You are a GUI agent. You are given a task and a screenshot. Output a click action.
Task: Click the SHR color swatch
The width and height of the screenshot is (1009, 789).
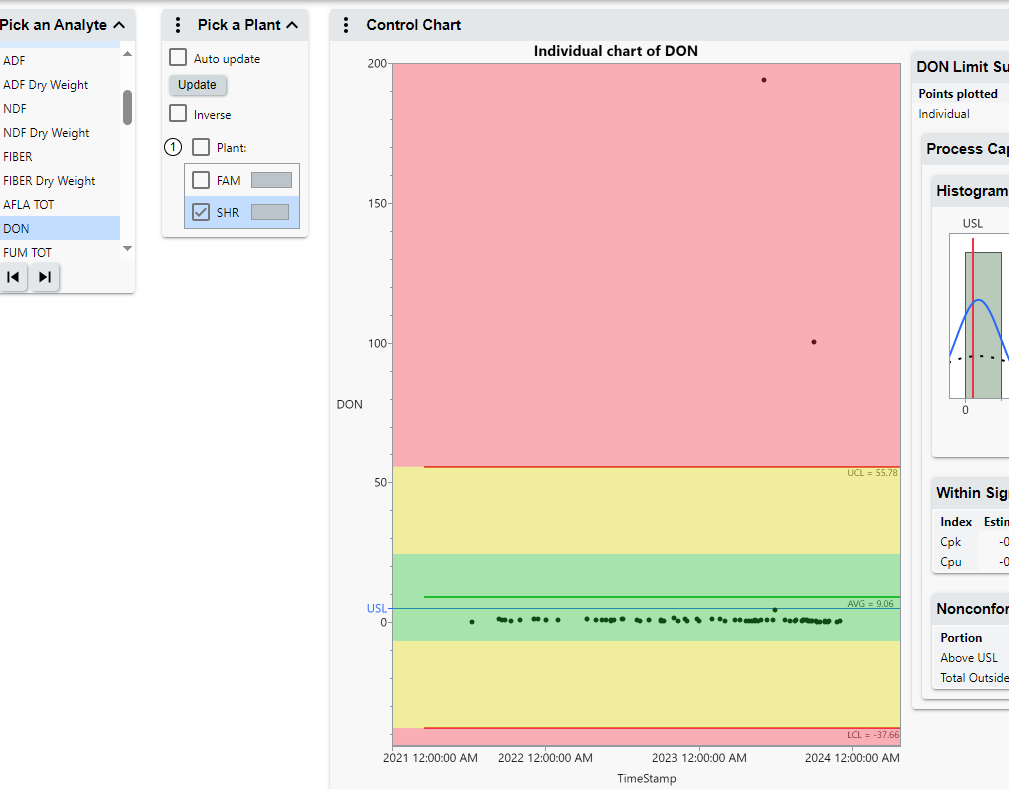(x=269, y=212)
